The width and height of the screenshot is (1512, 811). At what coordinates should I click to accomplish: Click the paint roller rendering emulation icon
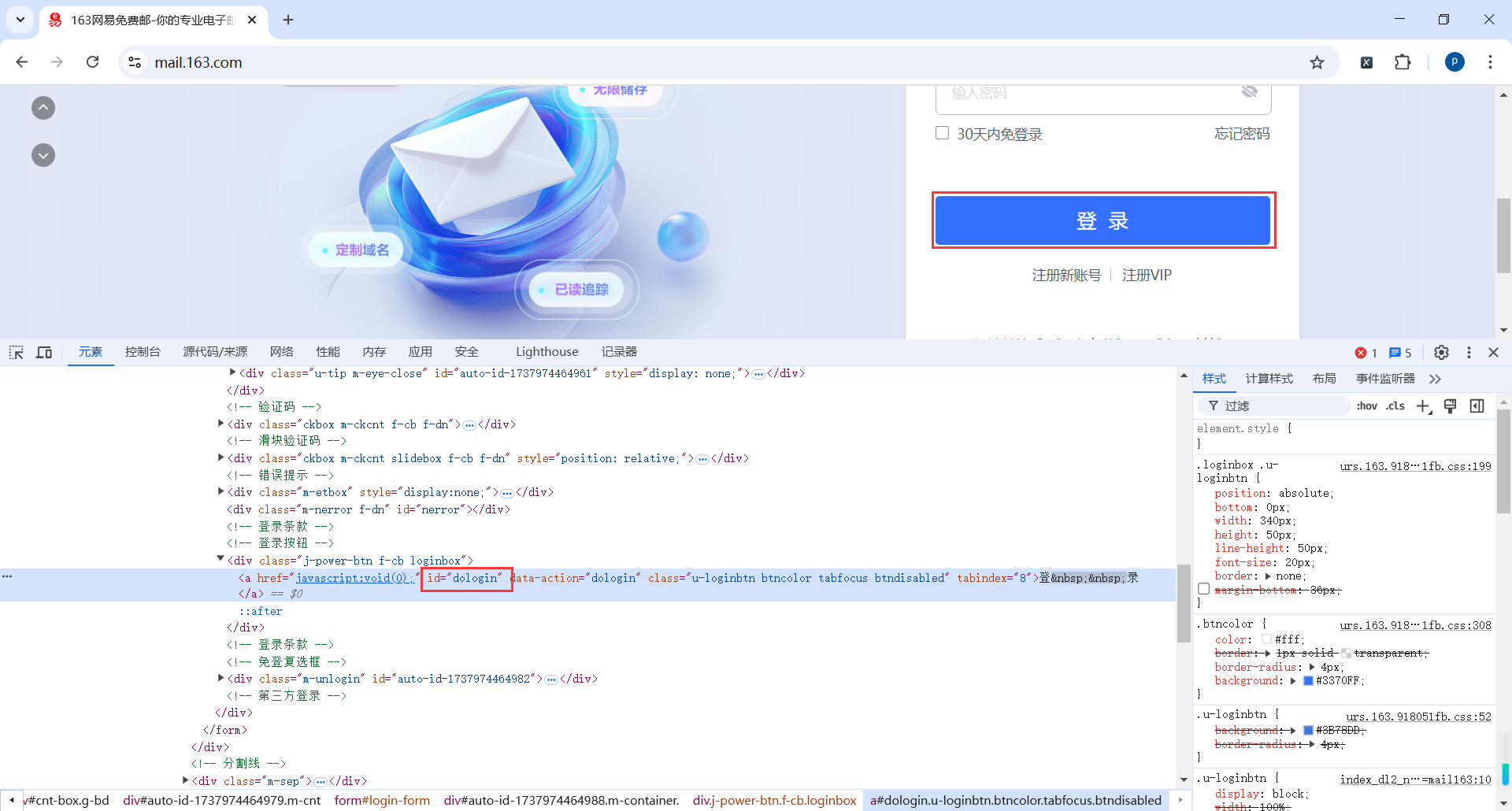(x=1450, y=405)
